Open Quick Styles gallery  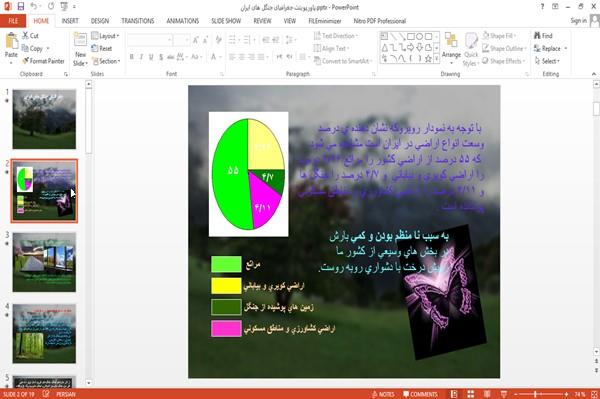pos(471,49)
